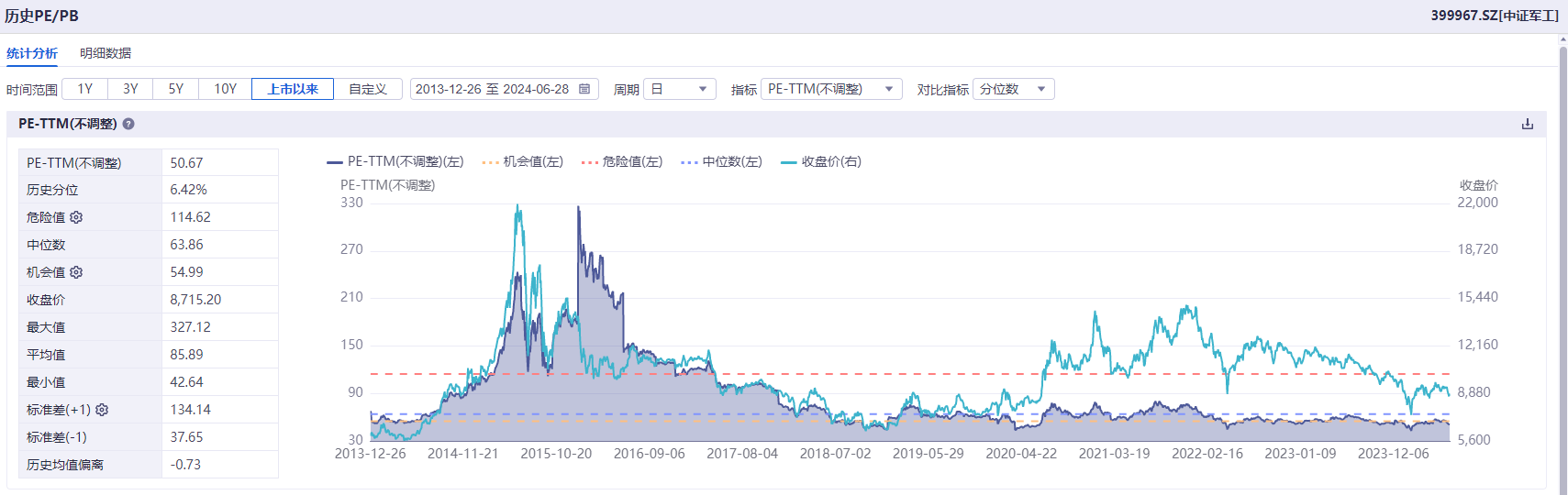Choose the 自定义 time range option
1568x495 pixels.
tap(368, 89)
